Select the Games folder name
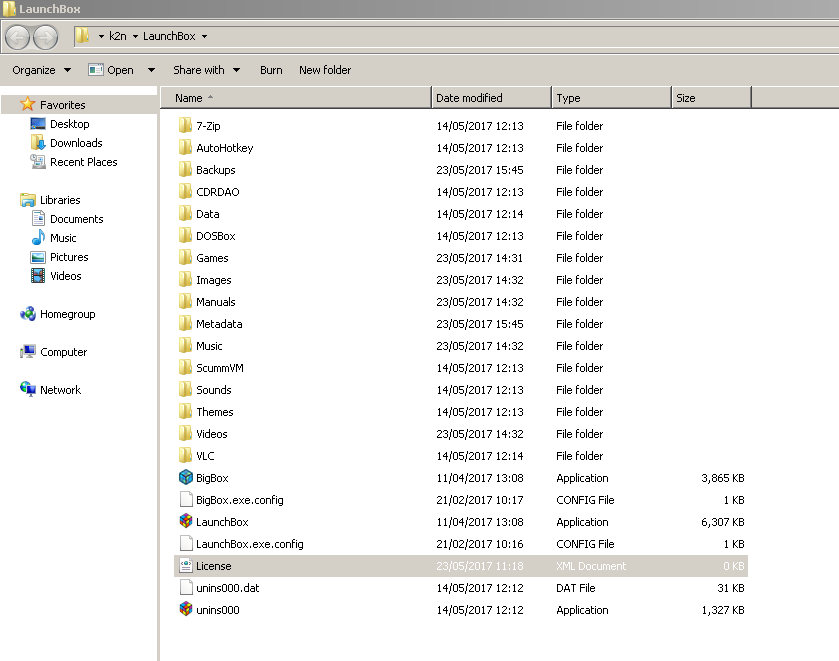839x661 pixels. click(x=212, y=258)
